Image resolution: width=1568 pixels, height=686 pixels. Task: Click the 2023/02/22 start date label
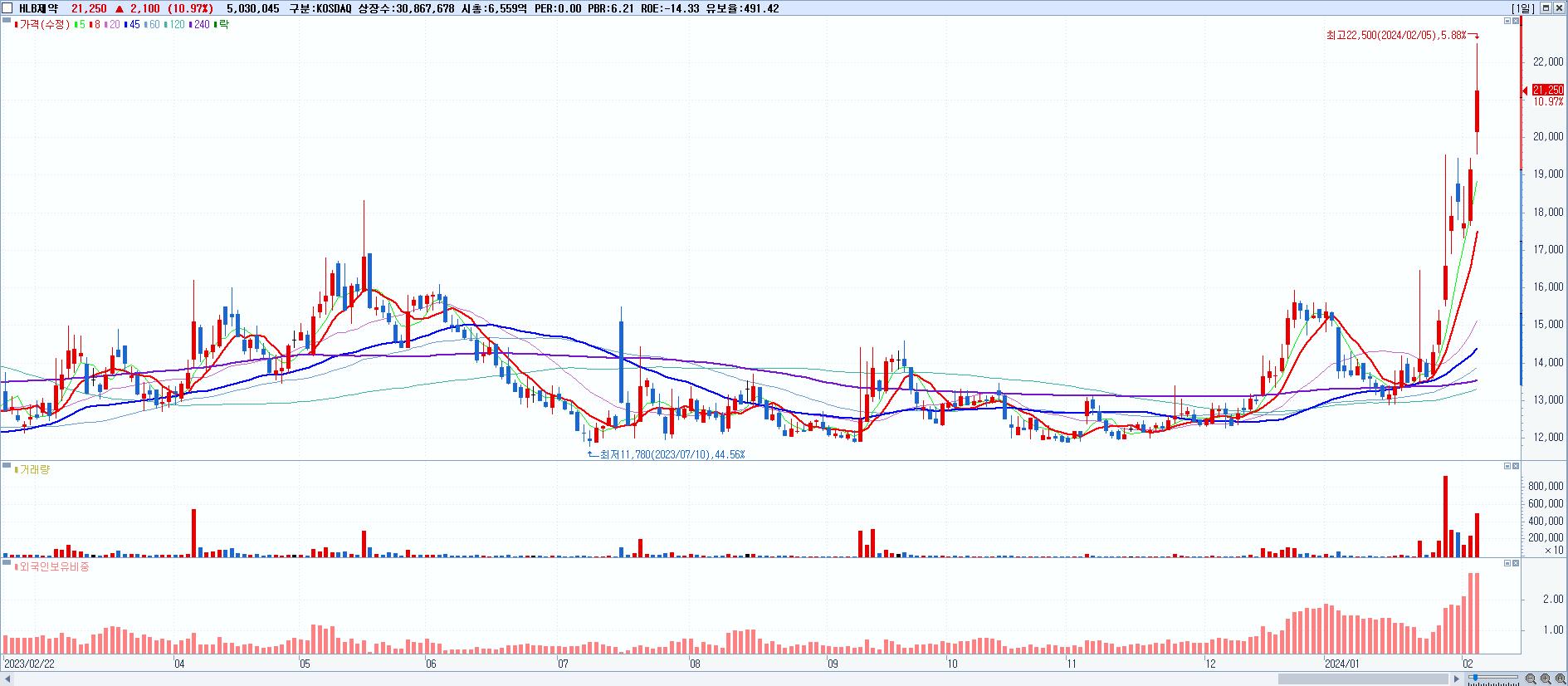pyautogui.click(x=29, y=664)
